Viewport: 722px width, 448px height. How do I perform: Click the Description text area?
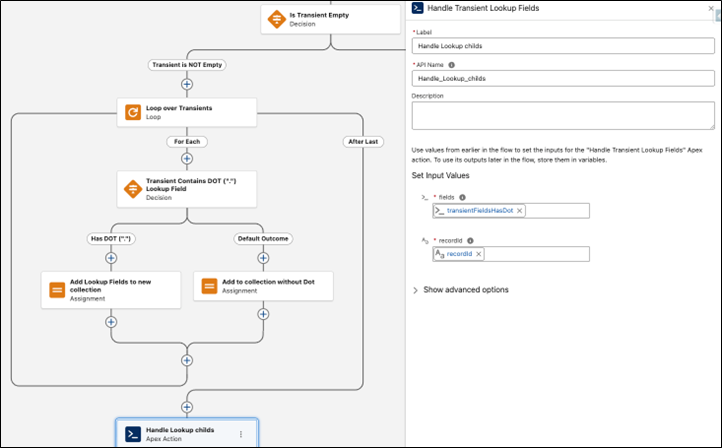563,115
